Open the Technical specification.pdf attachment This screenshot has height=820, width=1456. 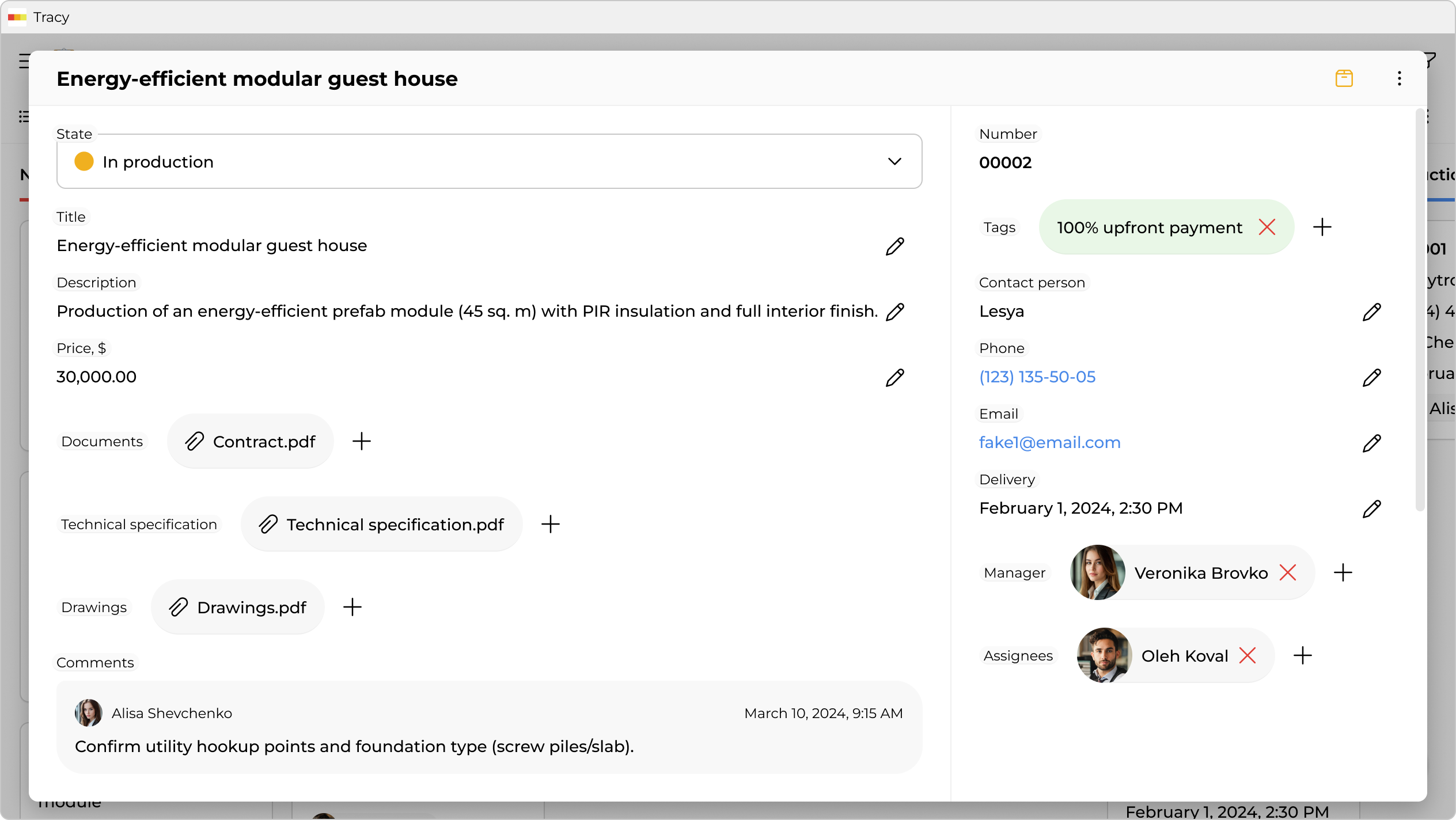coord(381,525)
